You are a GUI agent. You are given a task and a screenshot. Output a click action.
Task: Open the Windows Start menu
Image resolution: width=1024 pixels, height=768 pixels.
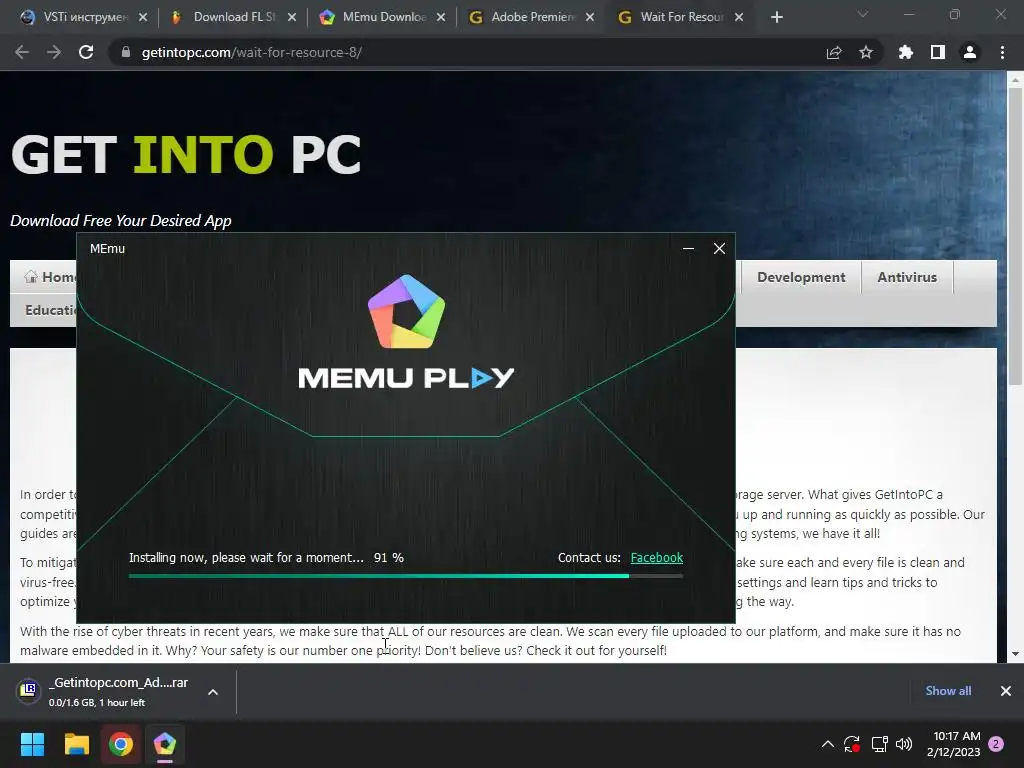point(32,744)
